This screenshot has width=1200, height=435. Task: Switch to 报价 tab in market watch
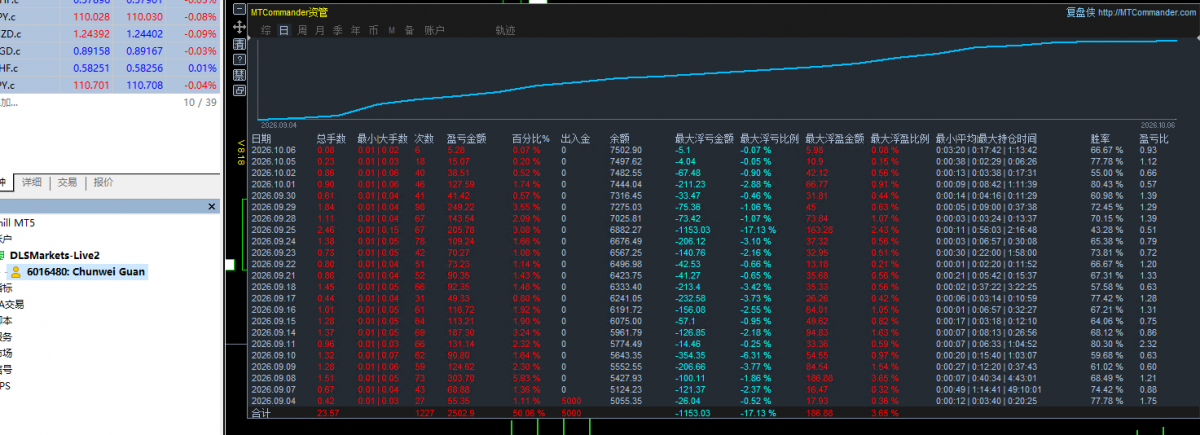click(x=103, y=182)
